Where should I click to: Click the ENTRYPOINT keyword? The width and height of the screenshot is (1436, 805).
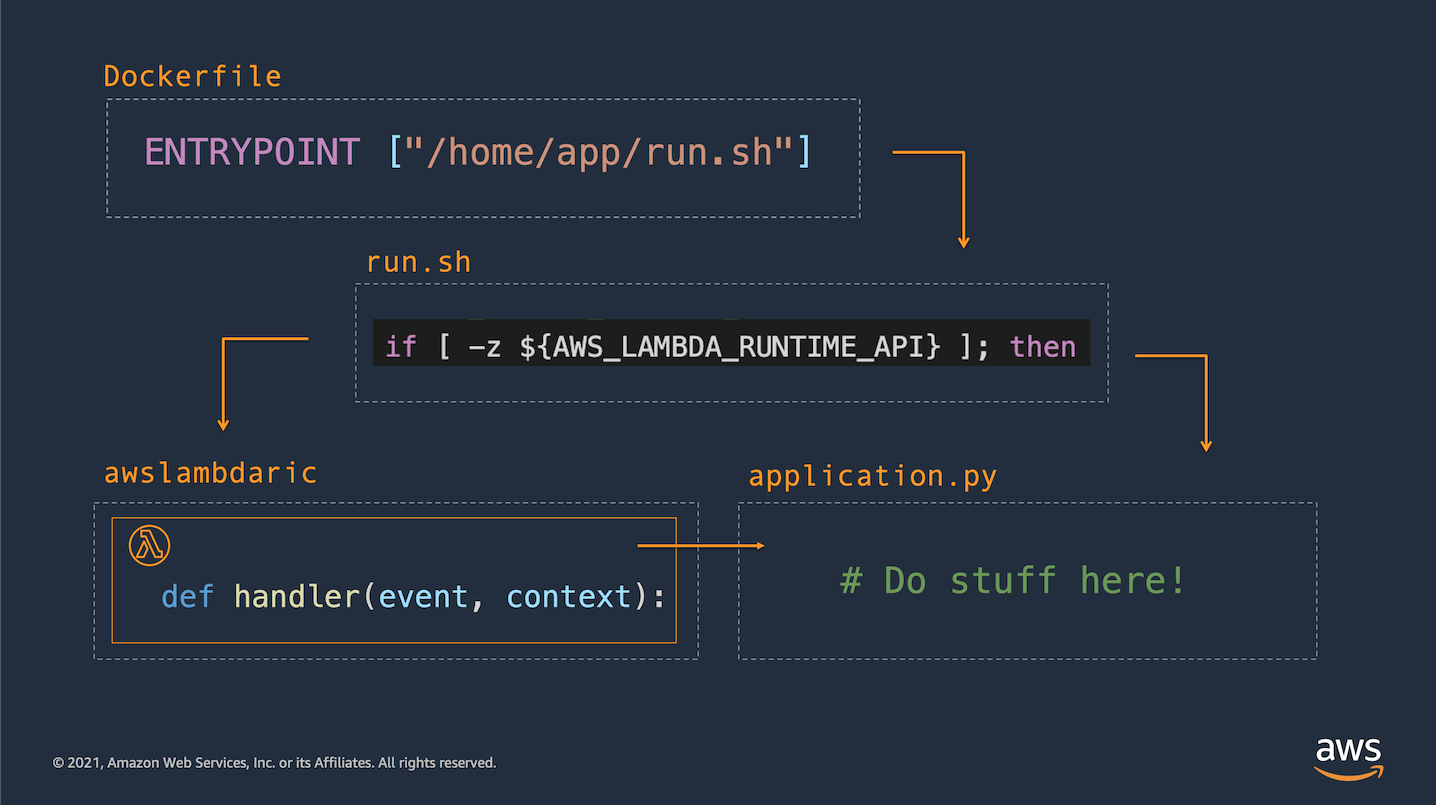[252, 153]
